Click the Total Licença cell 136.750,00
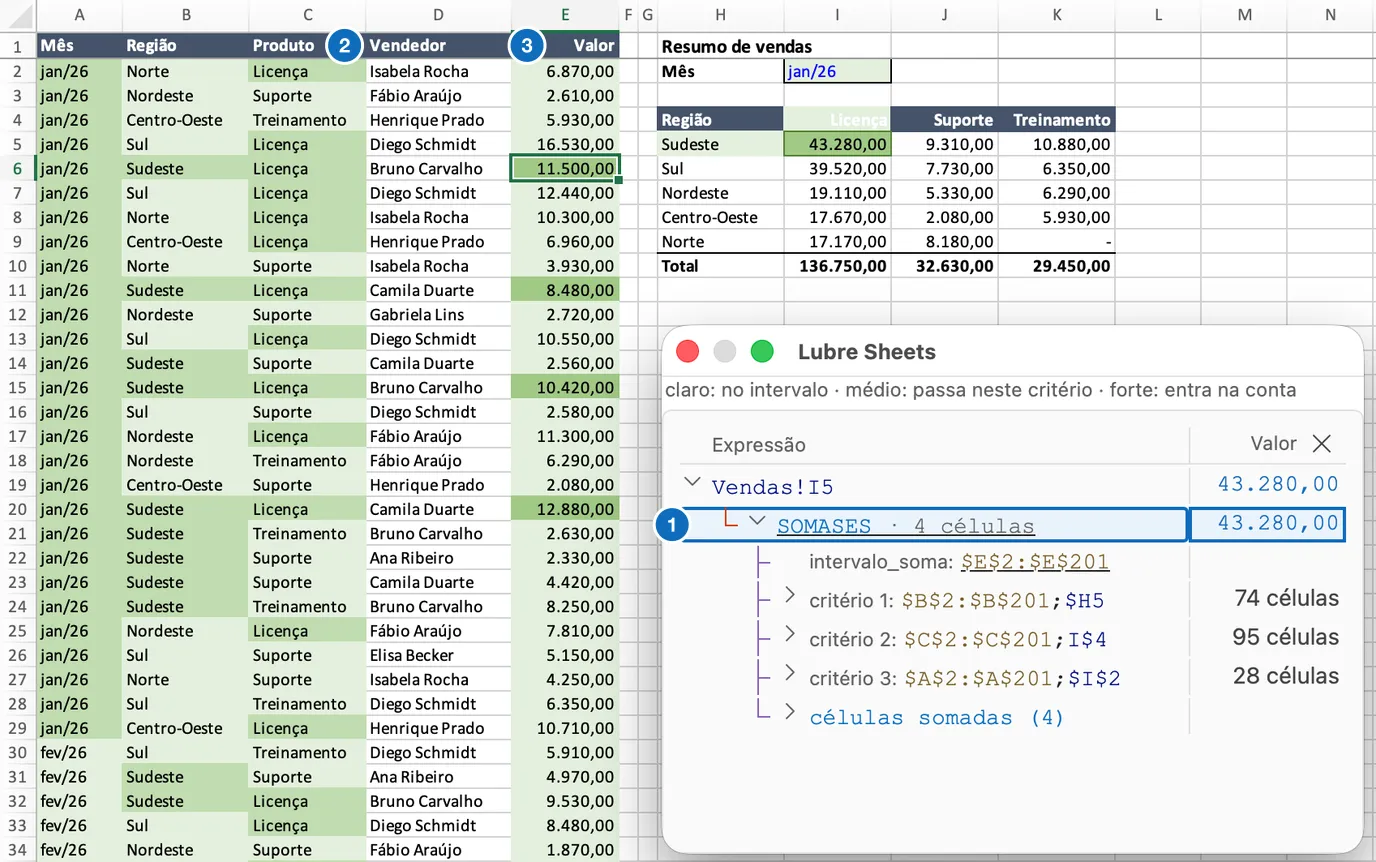The image size is (1376, 862). [x=837, y=266]
